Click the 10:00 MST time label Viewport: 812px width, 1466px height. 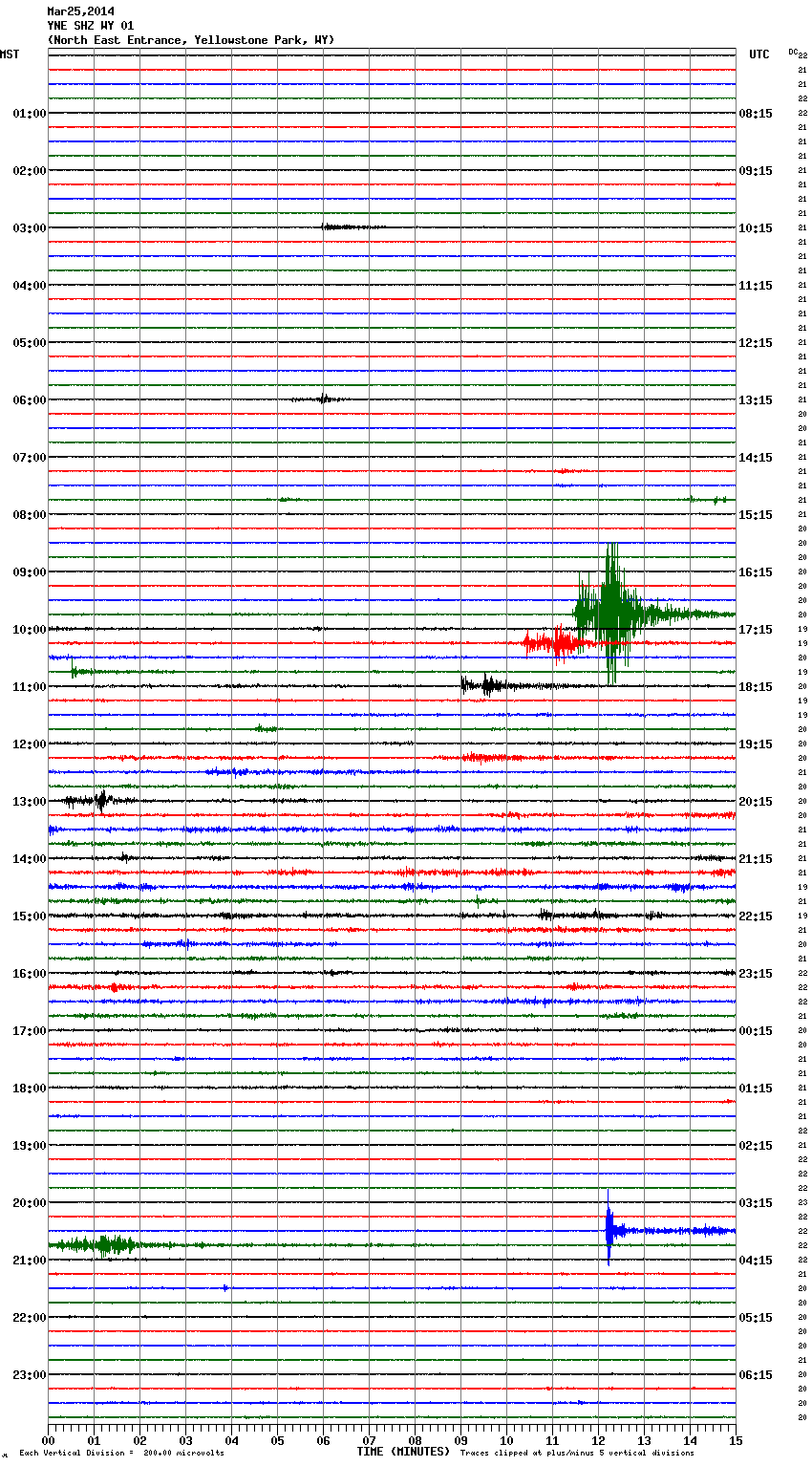[x=30, y=630]
